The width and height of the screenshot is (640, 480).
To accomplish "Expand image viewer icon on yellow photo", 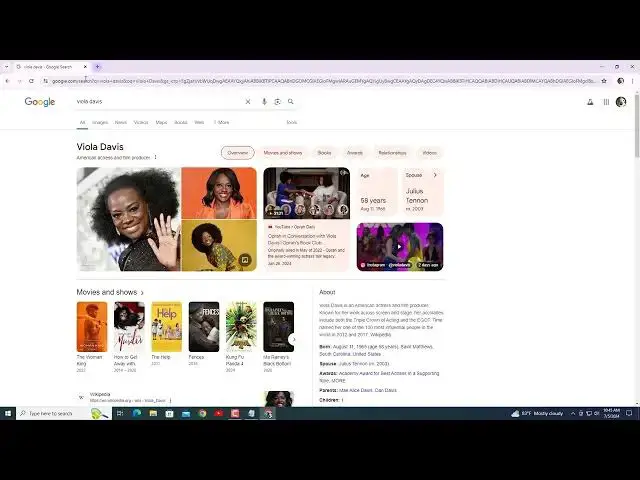I will coord(244,260).
